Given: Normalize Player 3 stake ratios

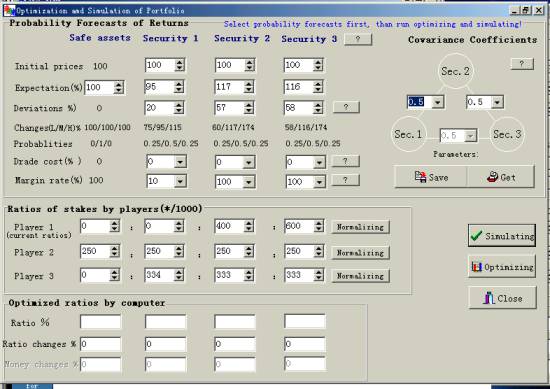Looking at the screenshot, I should click(360, 276).
